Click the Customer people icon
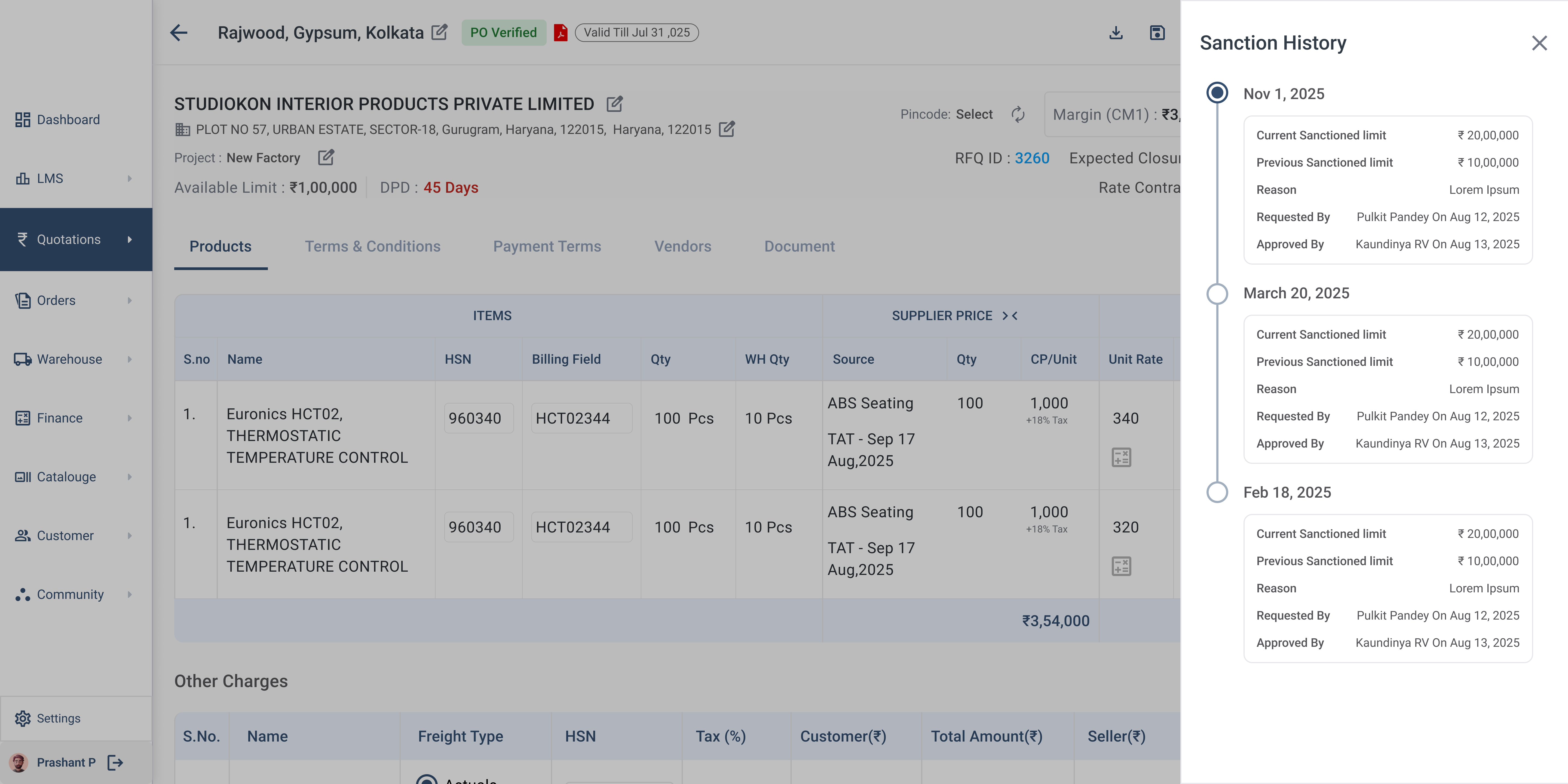This screenshot has width=1568, height=784. (x=23, y=536)
